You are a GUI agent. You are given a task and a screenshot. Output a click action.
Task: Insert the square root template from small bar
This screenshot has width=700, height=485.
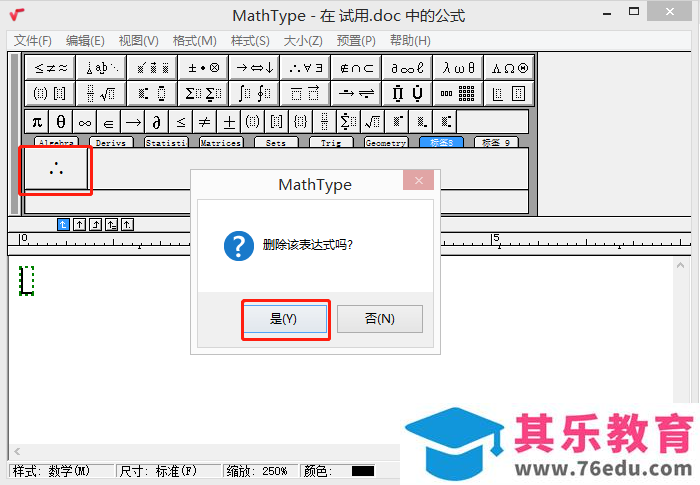click(x=373, y=121)
